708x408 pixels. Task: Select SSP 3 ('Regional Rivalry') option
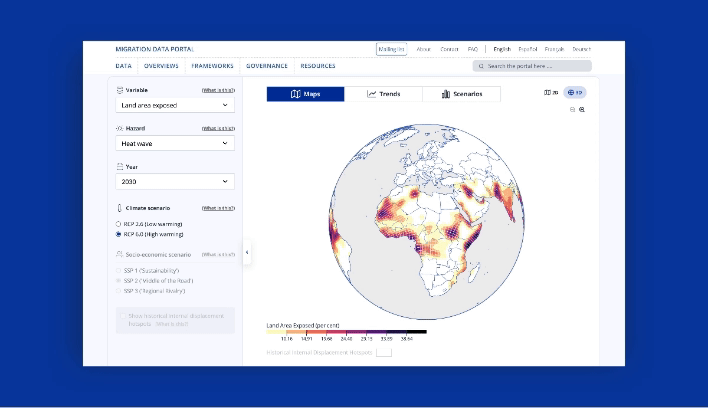pos(119,291)
